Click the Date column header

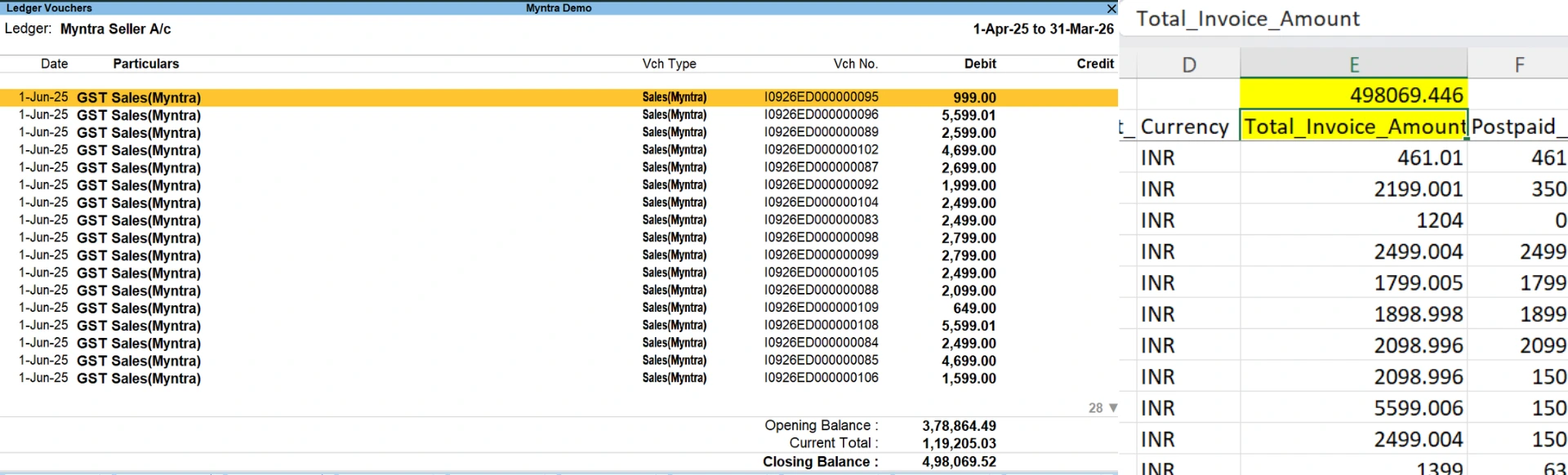pyautogui.click(x=55, y=64)
